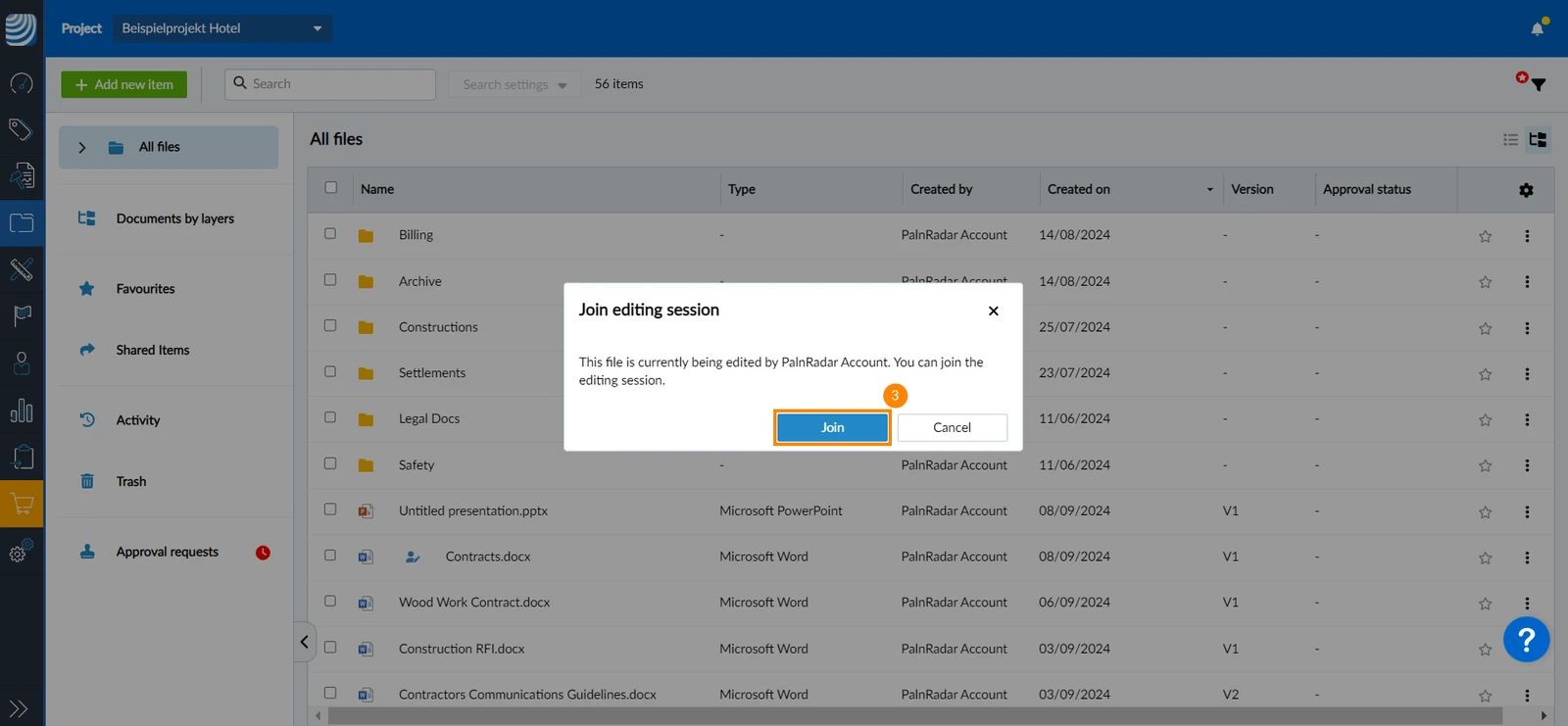The height and width of the screenshot is (726, 1568).
Task: Click the horizontal scrollbar below the table
Action: [914, 716]
